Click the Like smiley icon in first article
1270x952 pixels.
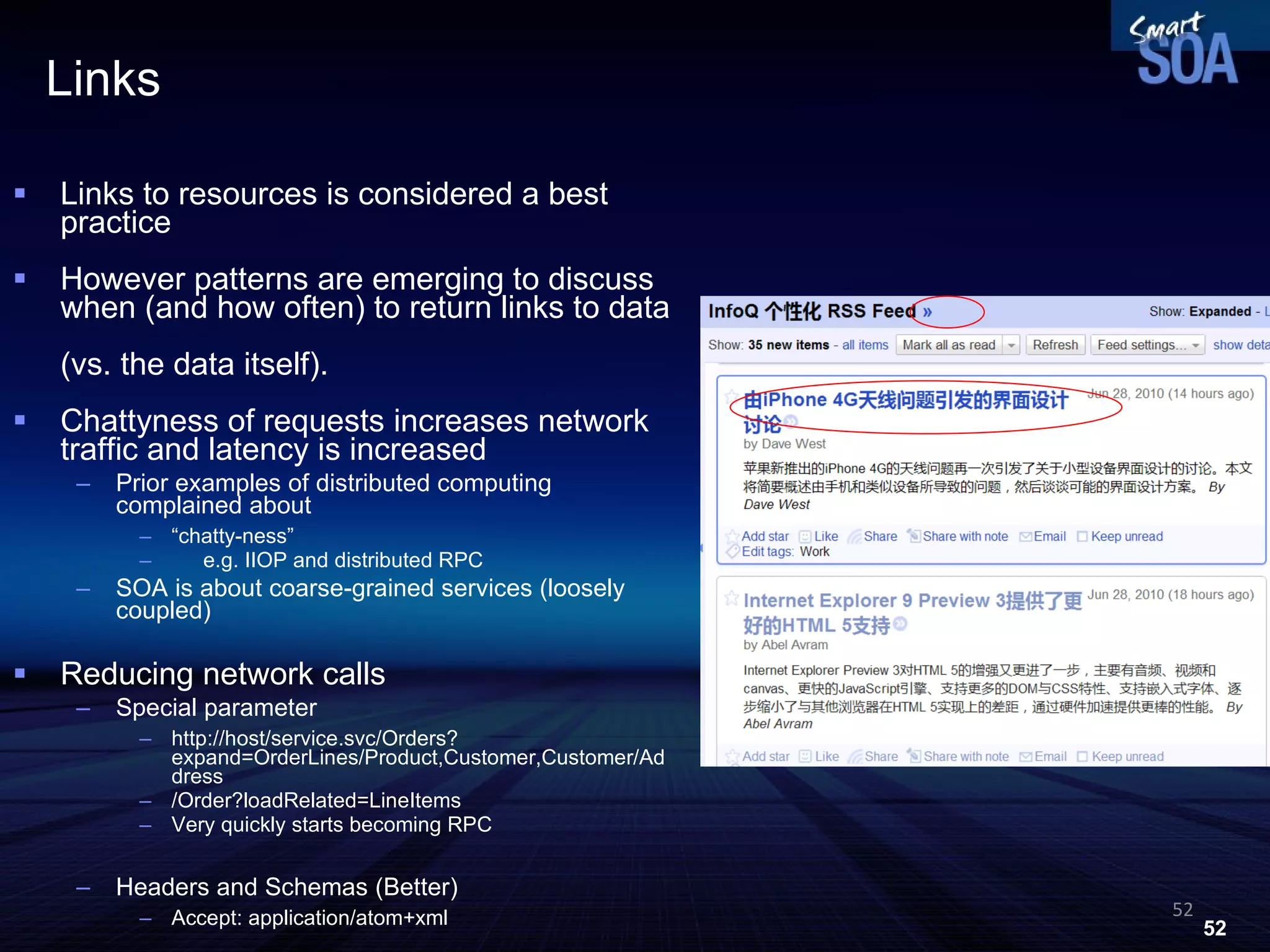point(805,536)
